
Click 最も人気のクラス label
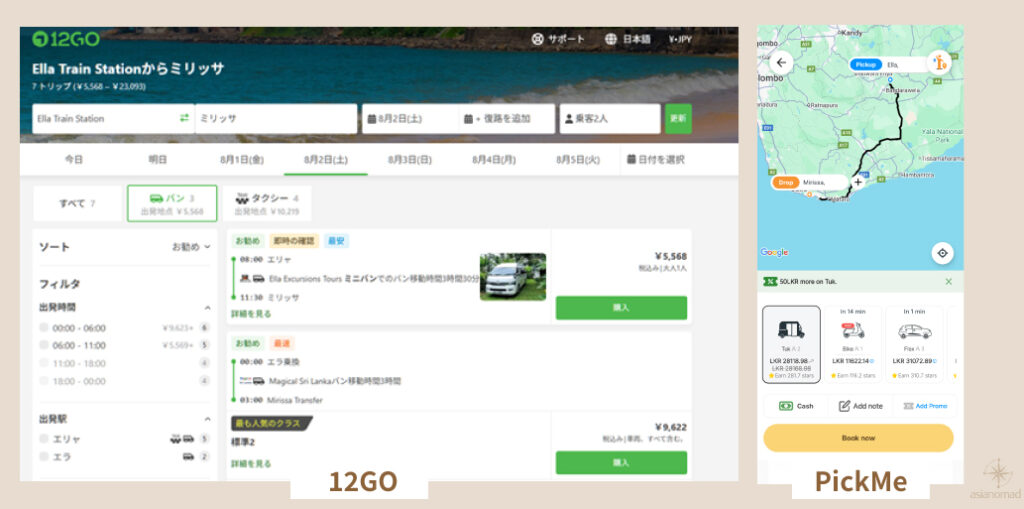(270, 423)
